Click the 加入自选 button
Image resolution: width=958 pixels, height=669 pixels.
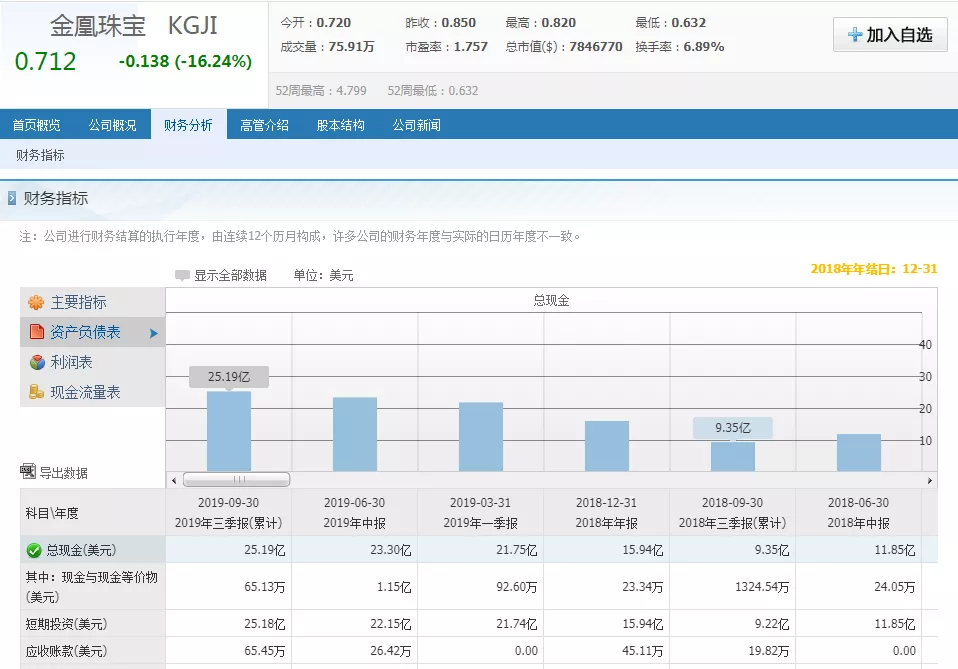[890, 34]
